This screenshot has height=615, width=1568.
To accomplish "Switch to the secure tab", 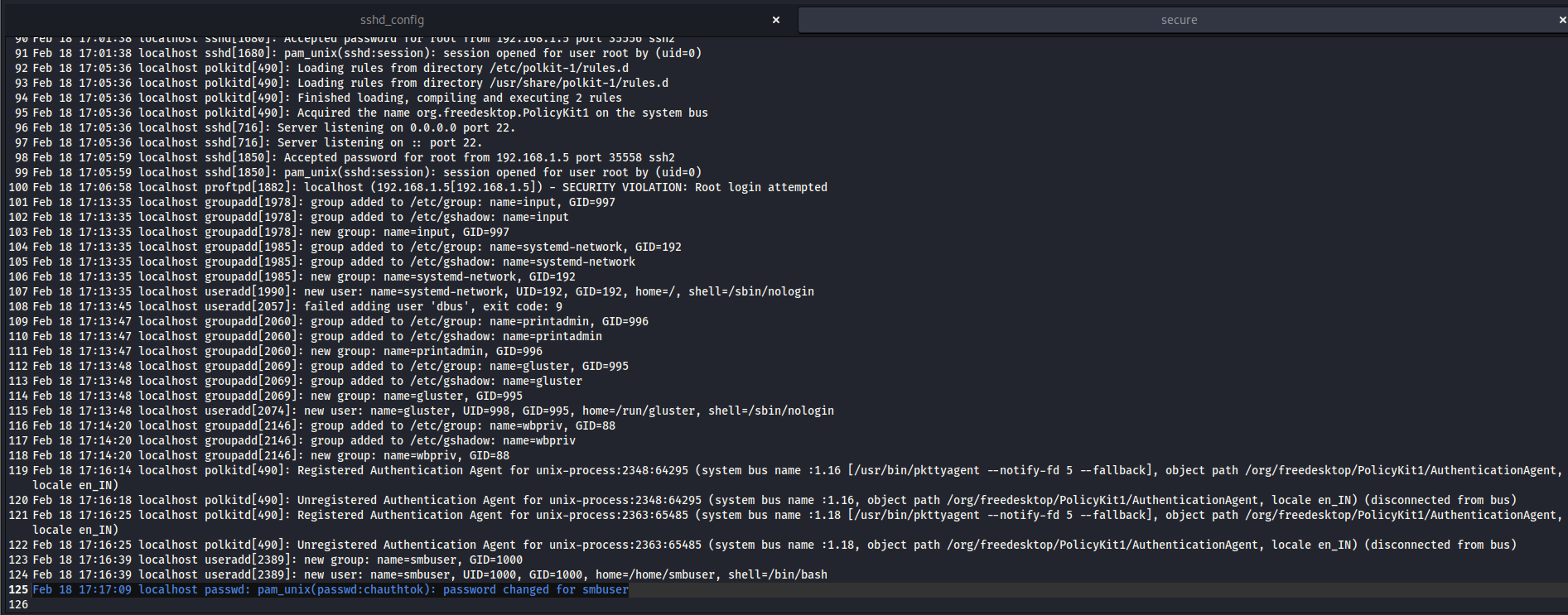I will 1179,20.
